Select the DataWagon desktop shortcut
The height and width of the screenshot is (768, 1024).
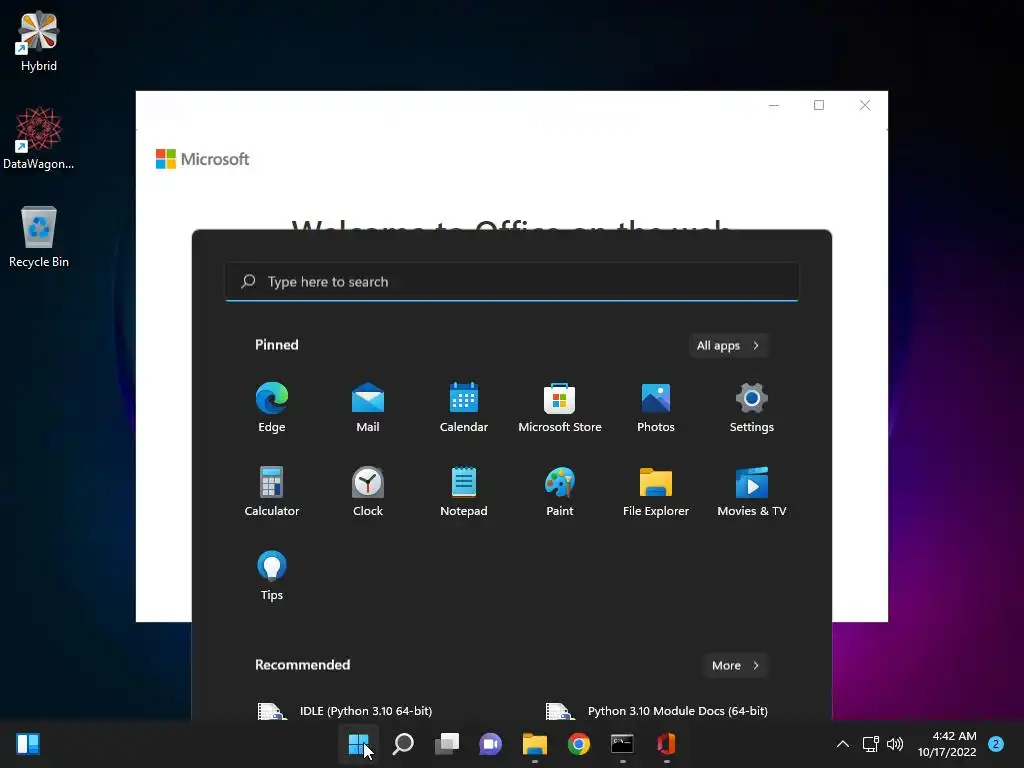[39, 138]
